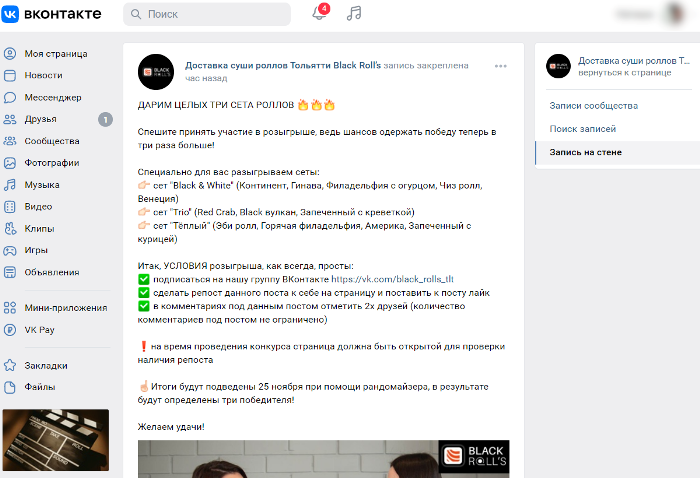Open VK Pay in sidebar

tap(39, 330)
